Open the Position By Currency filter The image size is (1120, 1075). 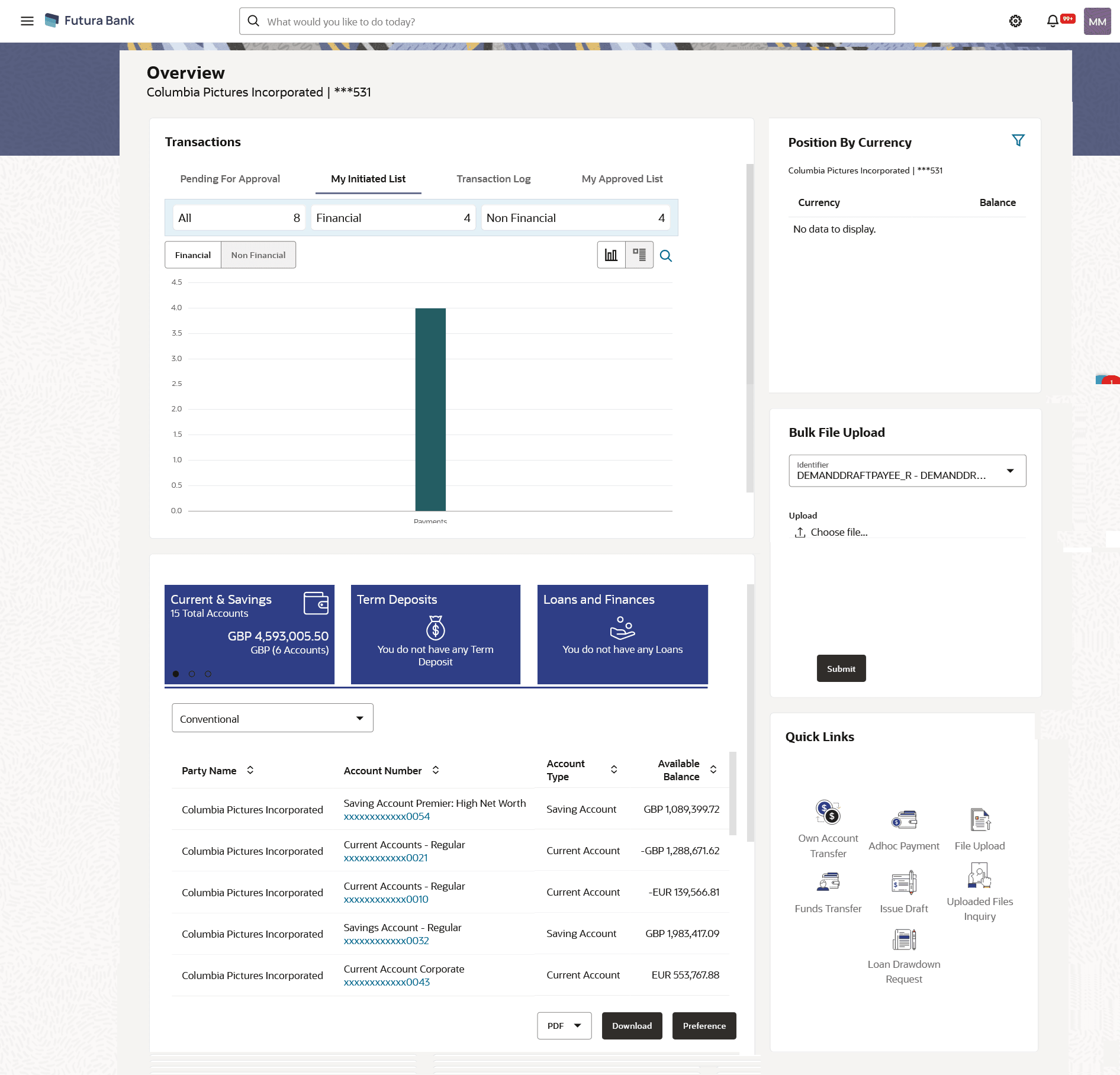pos(1018,141)
